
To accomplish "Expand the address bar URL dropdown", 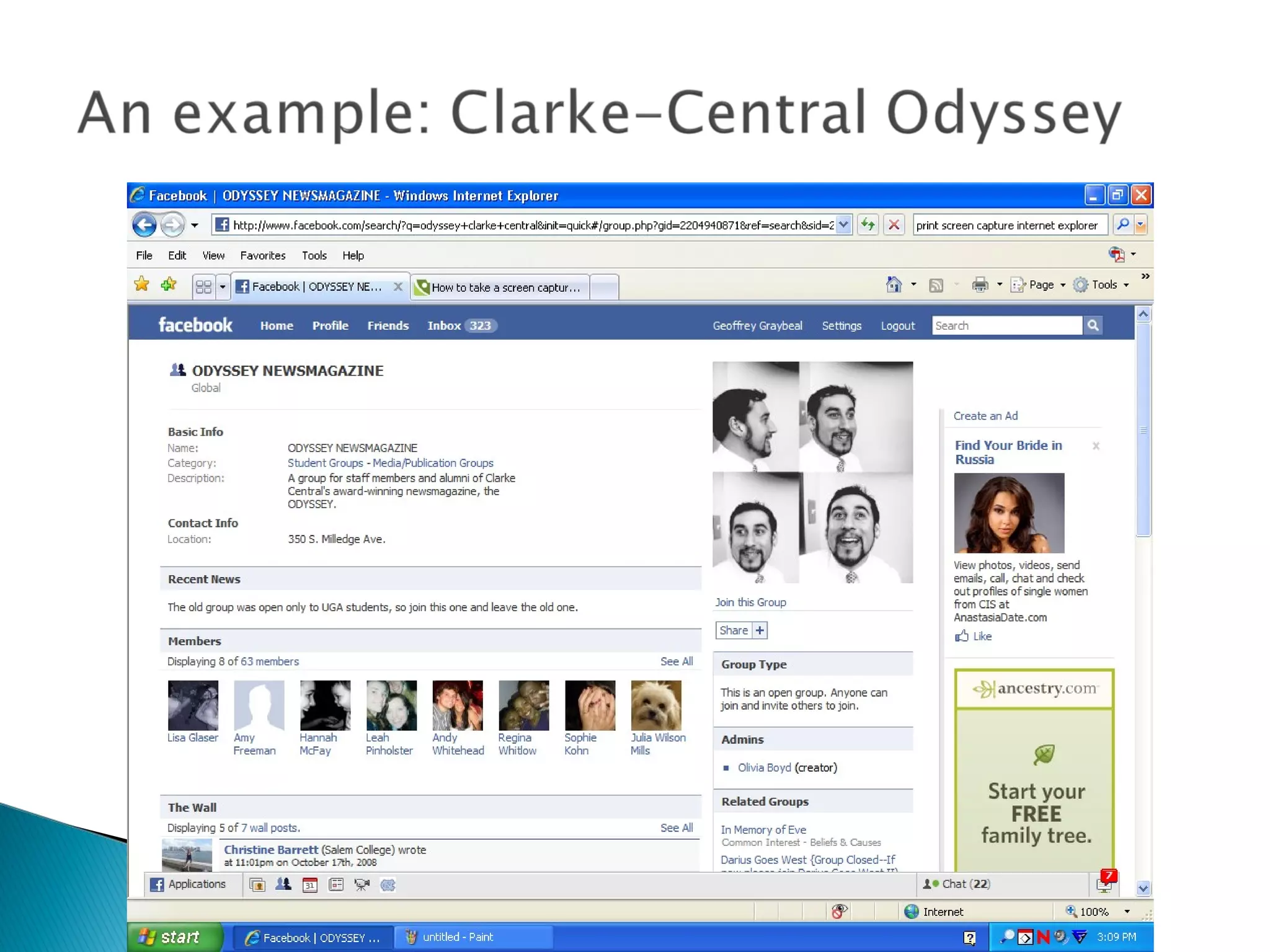I will click(x=843, y=225).
